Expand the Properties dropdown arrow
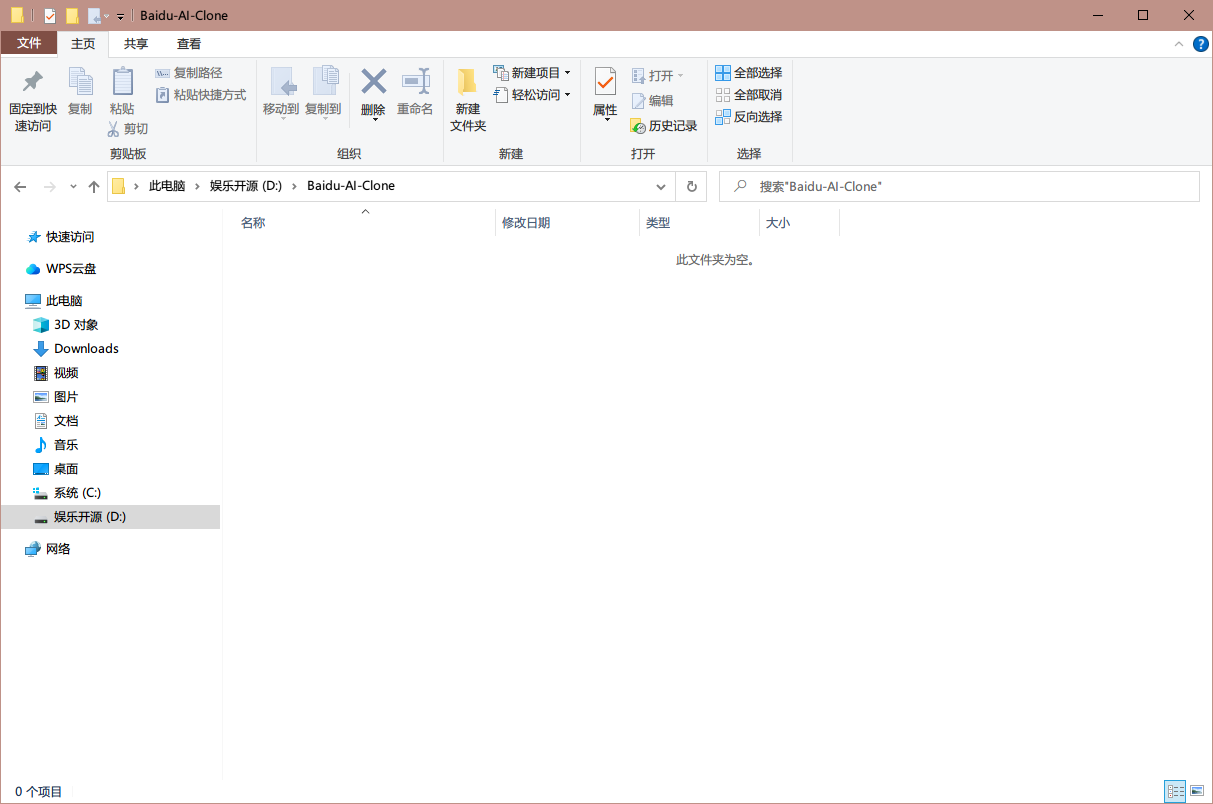Screen dimensions: 1213x804 606,120
